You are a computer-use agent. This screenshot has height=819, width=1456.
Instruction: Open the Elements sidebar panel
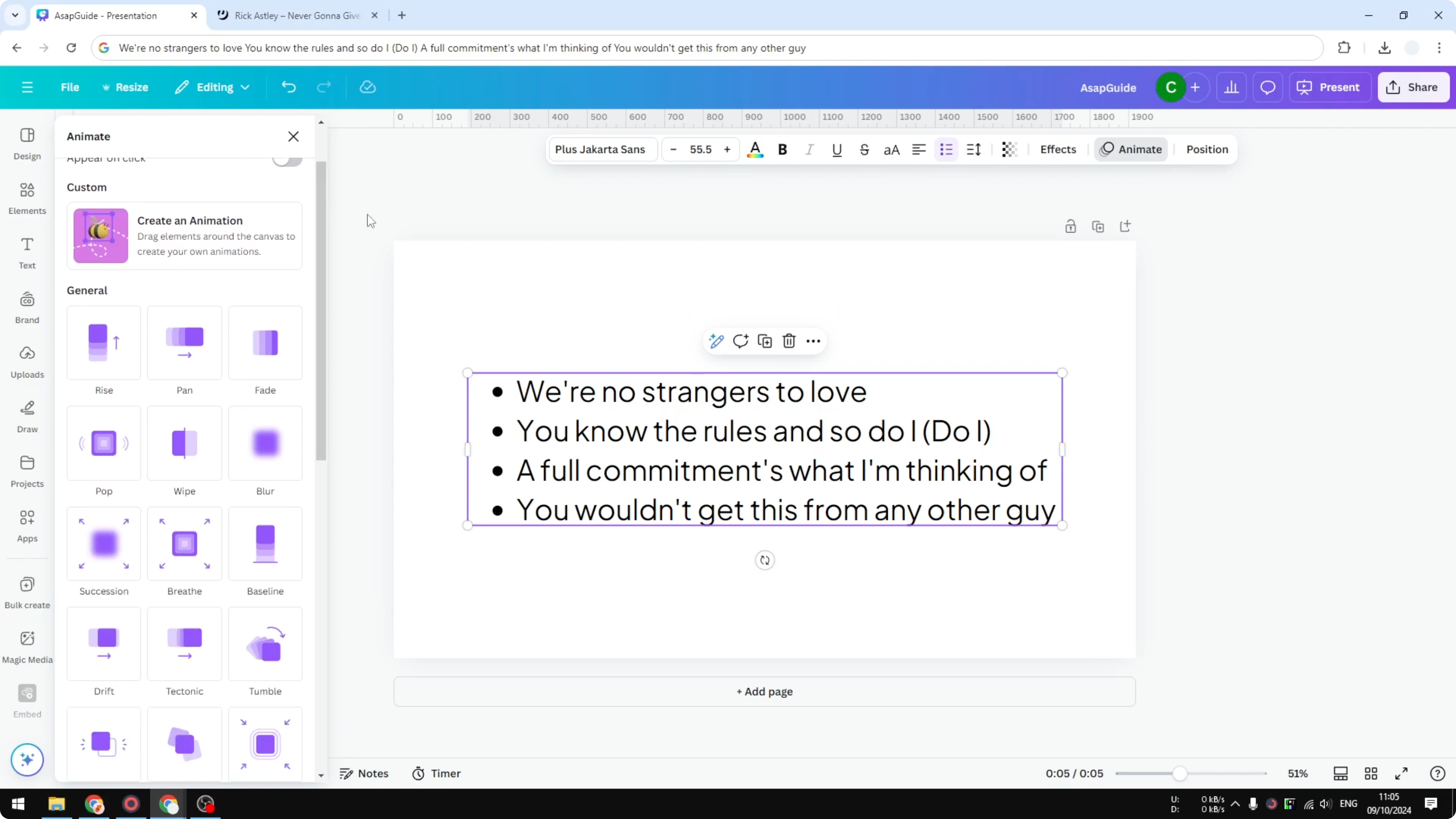[x=27, y=198]
